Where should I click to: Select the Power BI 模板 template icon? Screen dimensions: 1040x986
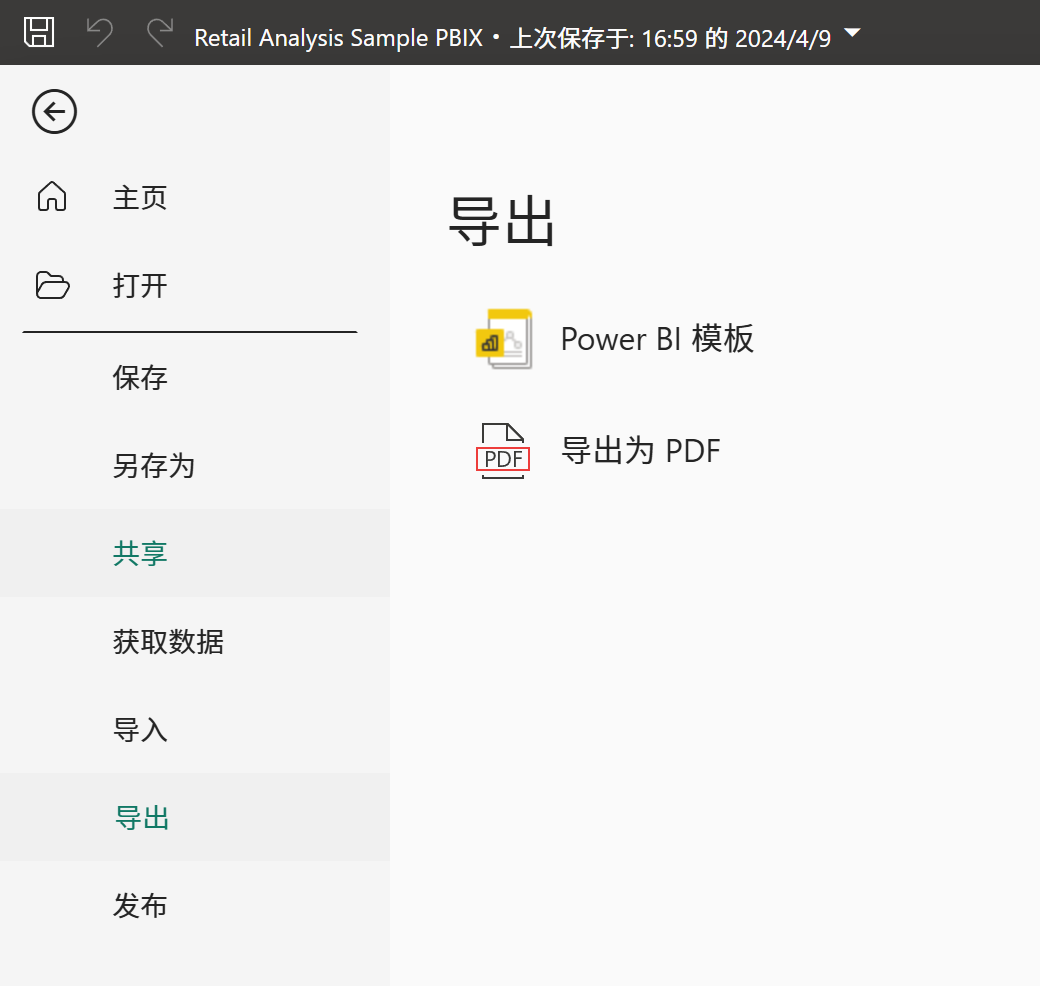pos(503,338)
